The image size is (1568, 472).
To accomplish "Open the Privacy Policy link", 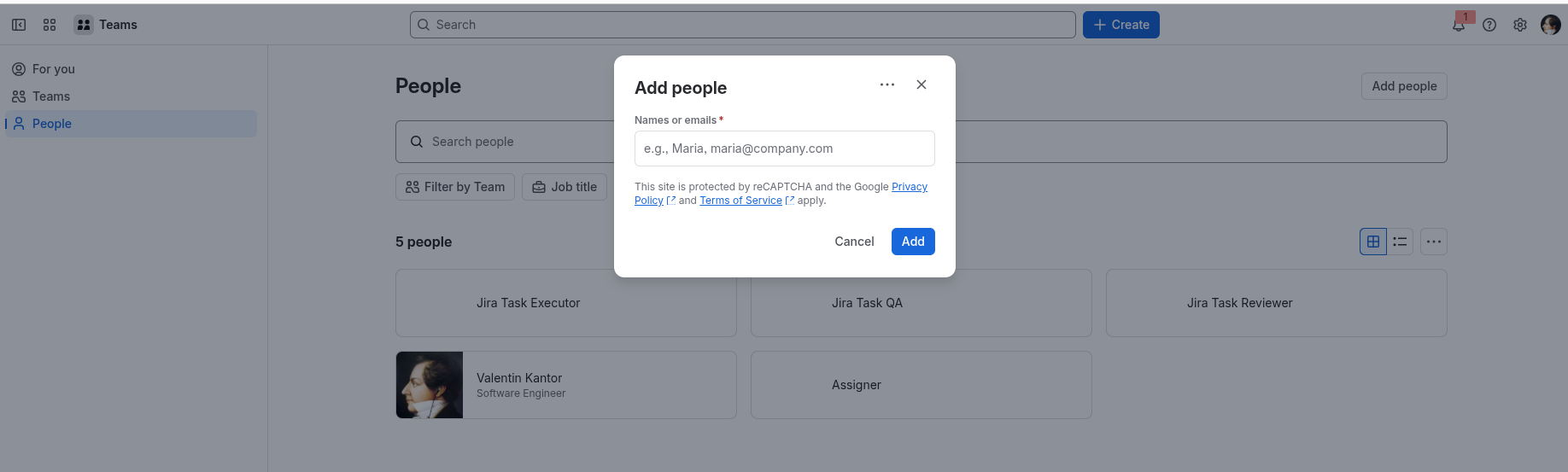I will (x=910, y=187).
